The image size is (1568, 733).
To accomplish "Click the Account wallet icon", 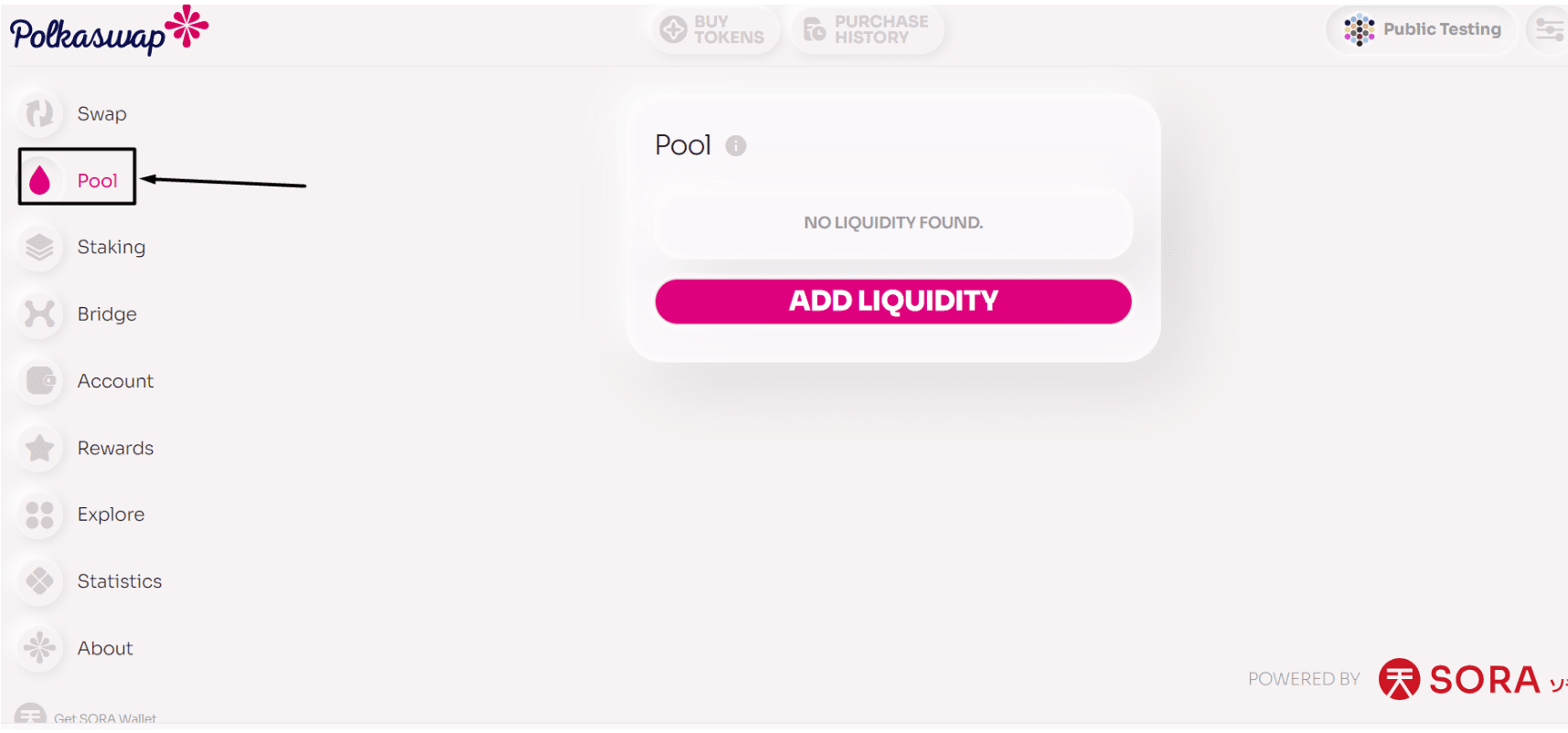I will coord(39,380).
